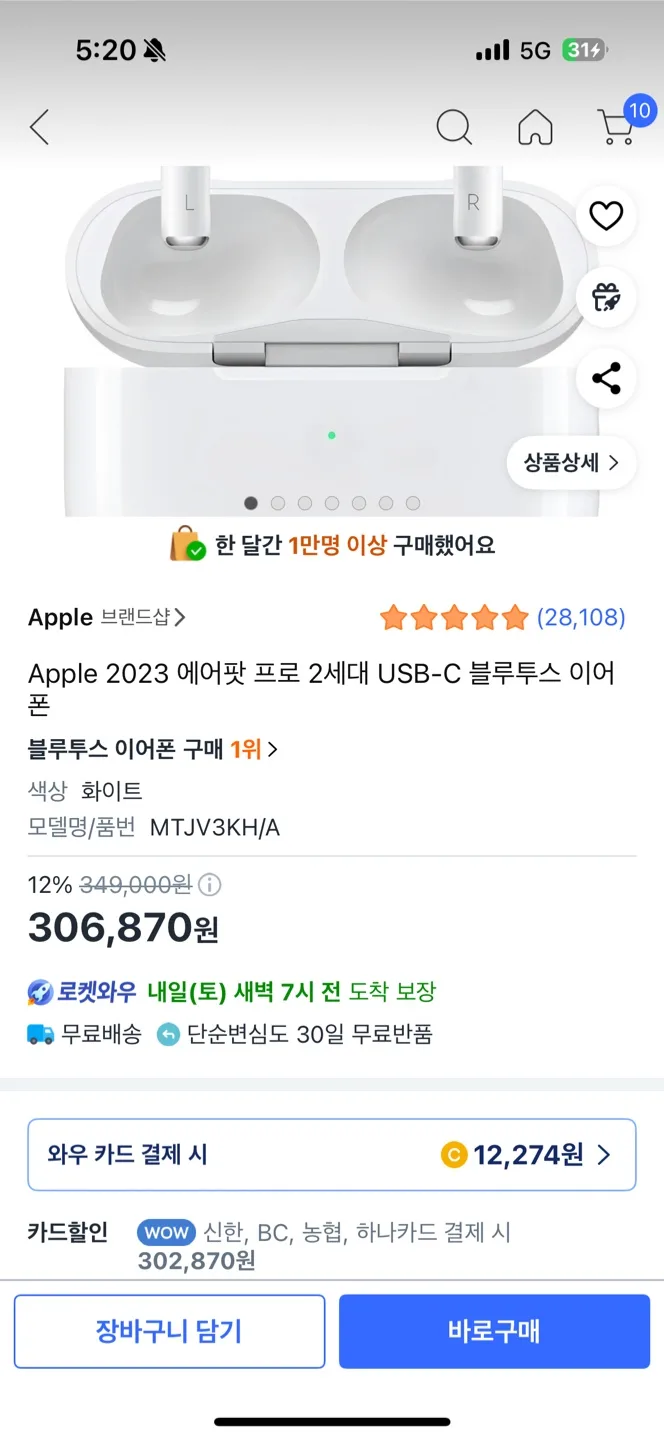Image resolution: width=664 pixels, height=1440 pixels.
Task: Tap the gift icon button
Action: tap(606, 297)
